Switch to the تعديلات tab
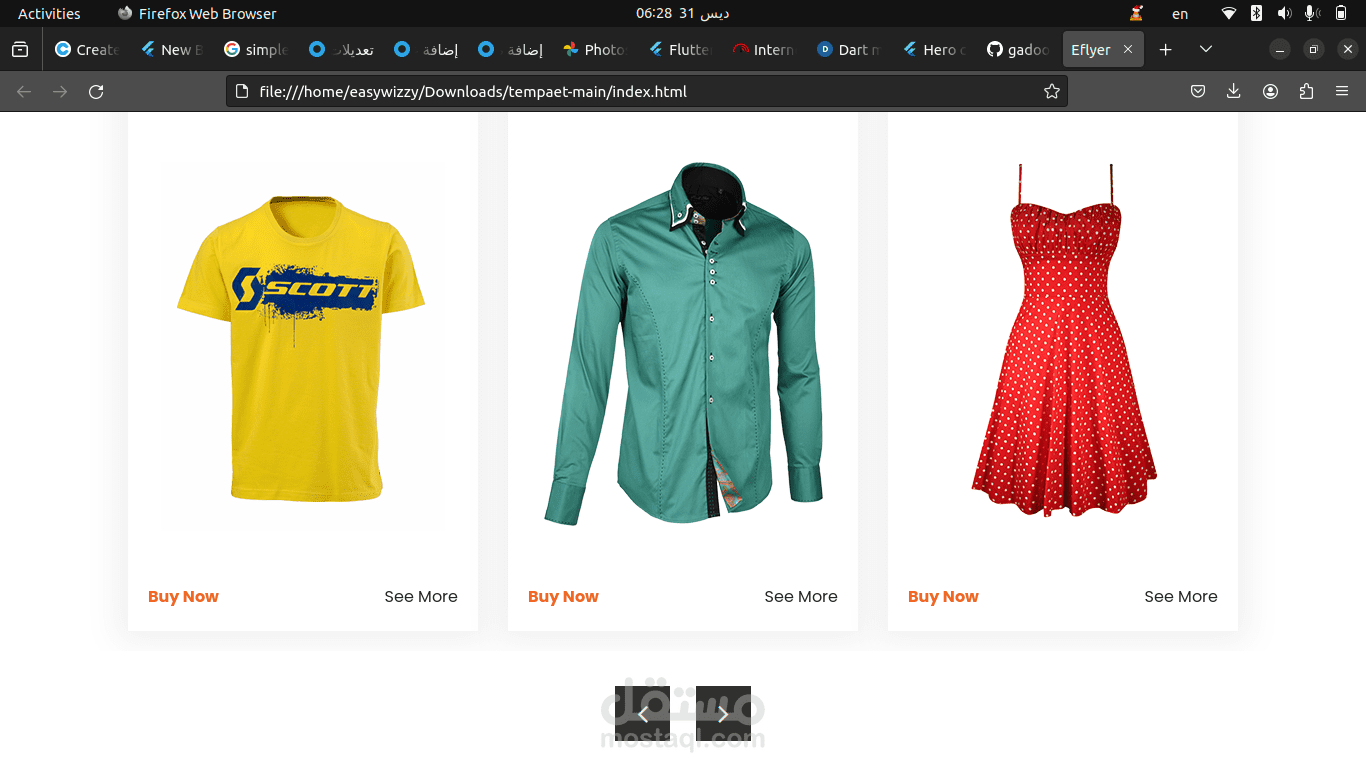The image size is (1366, 768). pos(342,49)
